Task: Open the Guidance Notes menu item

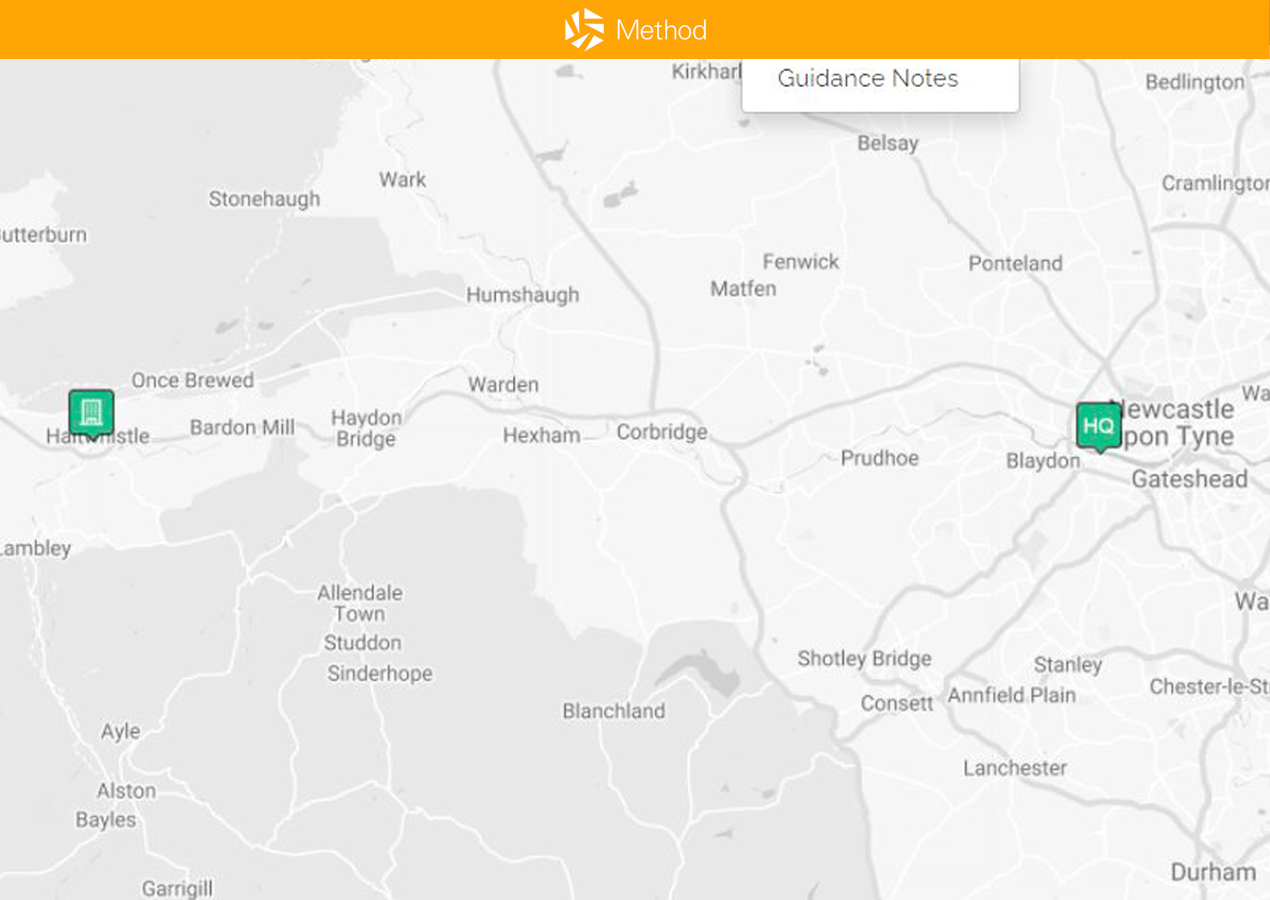Action: pyautogui.click(x=867, y=79)
